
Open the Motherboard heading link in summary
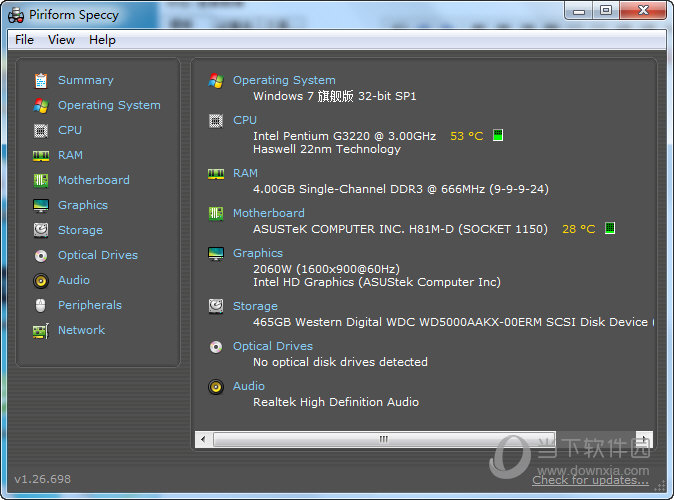coord(269,213)
